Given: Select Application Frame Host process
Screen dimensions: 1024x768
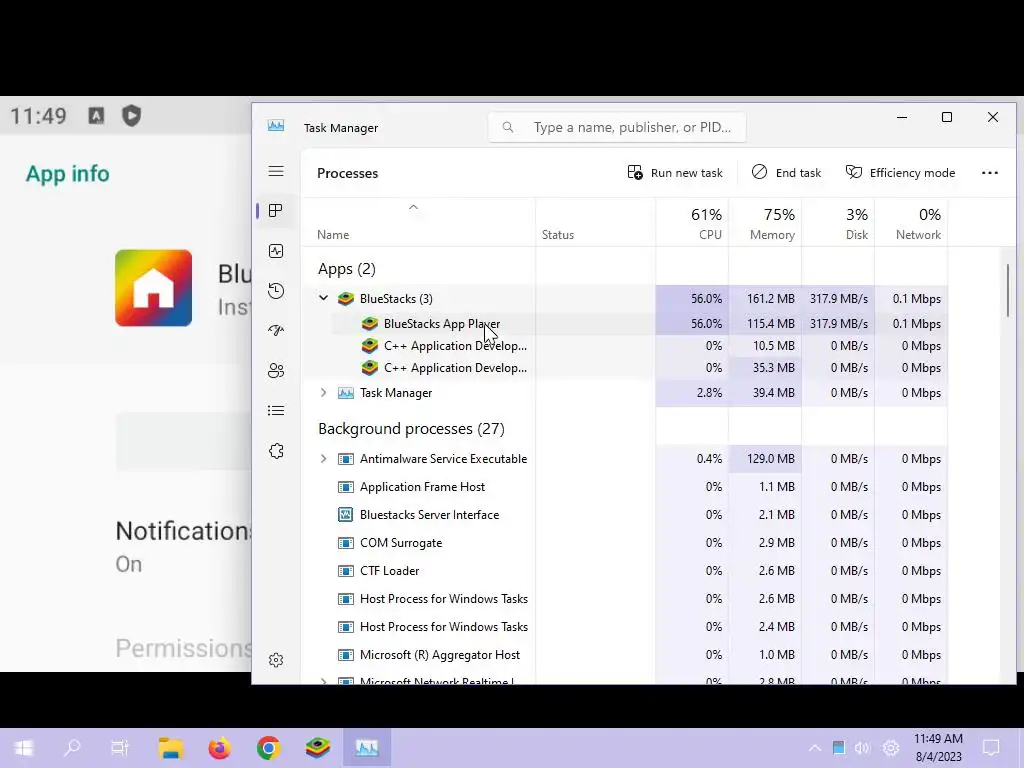Looking at the screenshot, I should [x=422, y=487].
